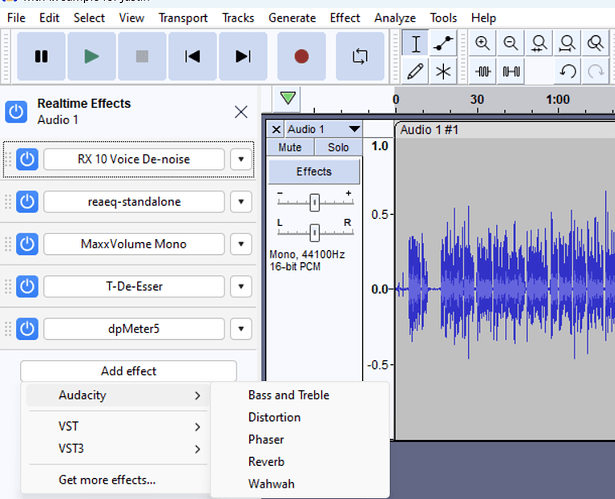Open dropdown arrow next to reaeq-standalone
The height and width of the screenshot is (499, 615).
tap(241, 202)
